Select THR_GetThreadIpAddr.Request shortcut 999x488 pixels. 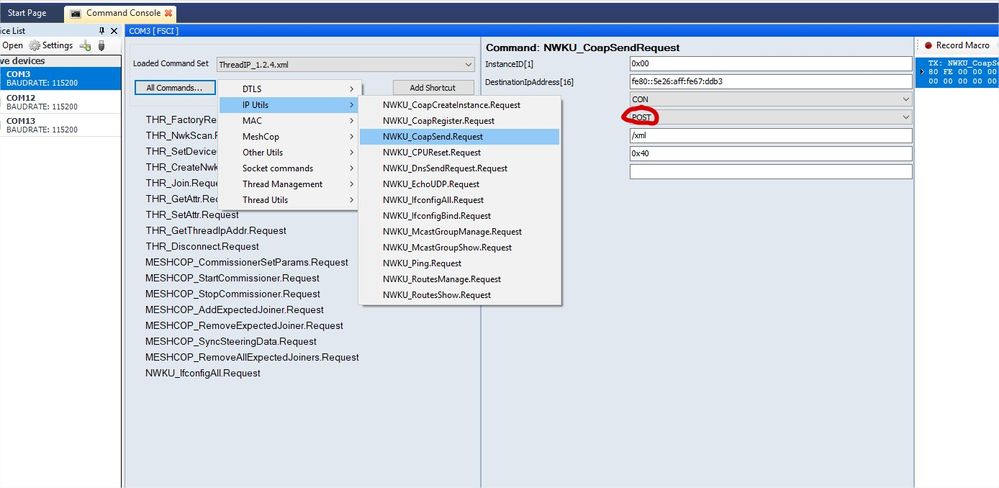[x=215, y=231]
